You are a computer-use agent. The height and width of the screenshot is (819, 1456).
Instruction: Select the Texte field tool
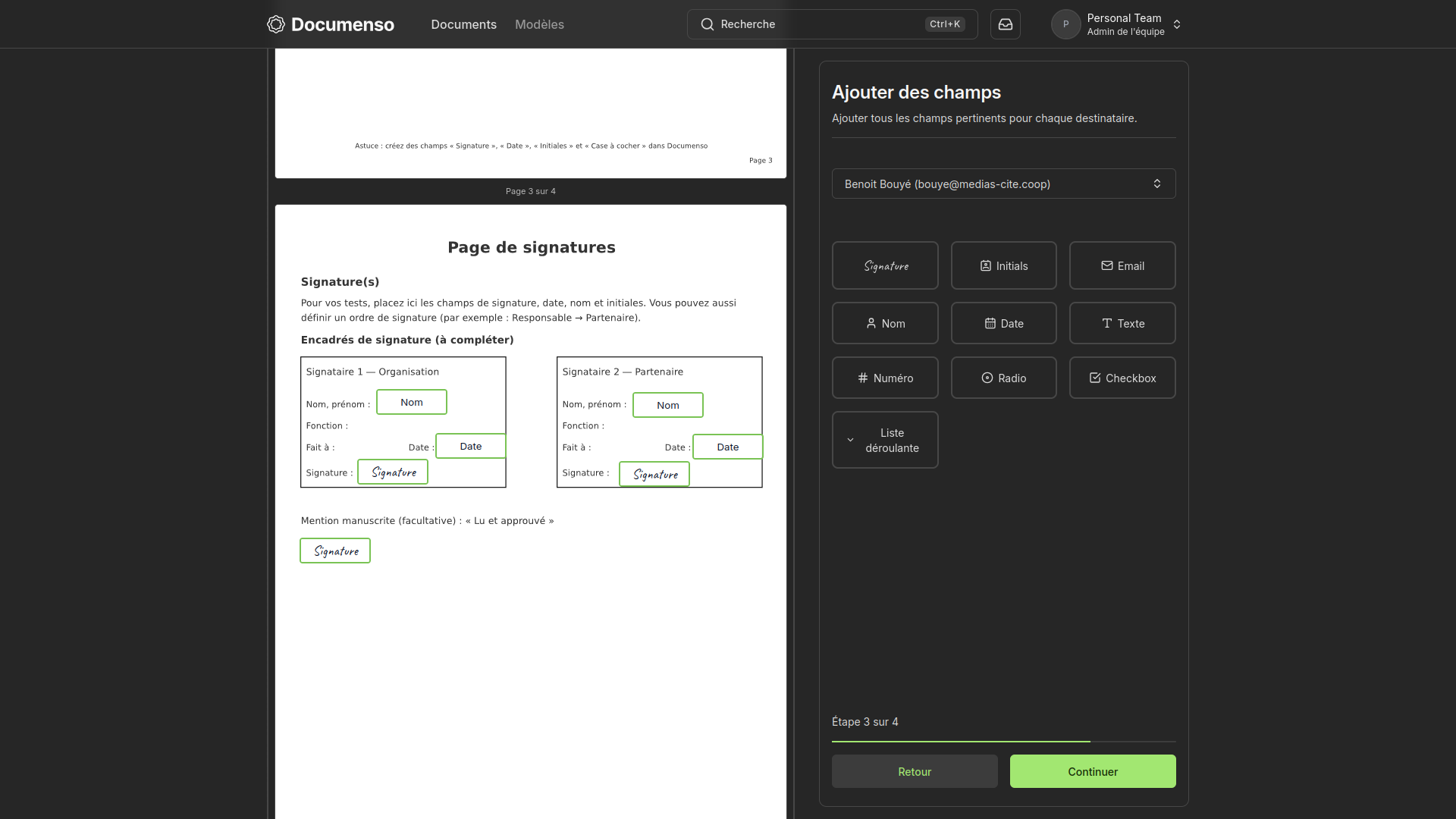point(1122,323)
